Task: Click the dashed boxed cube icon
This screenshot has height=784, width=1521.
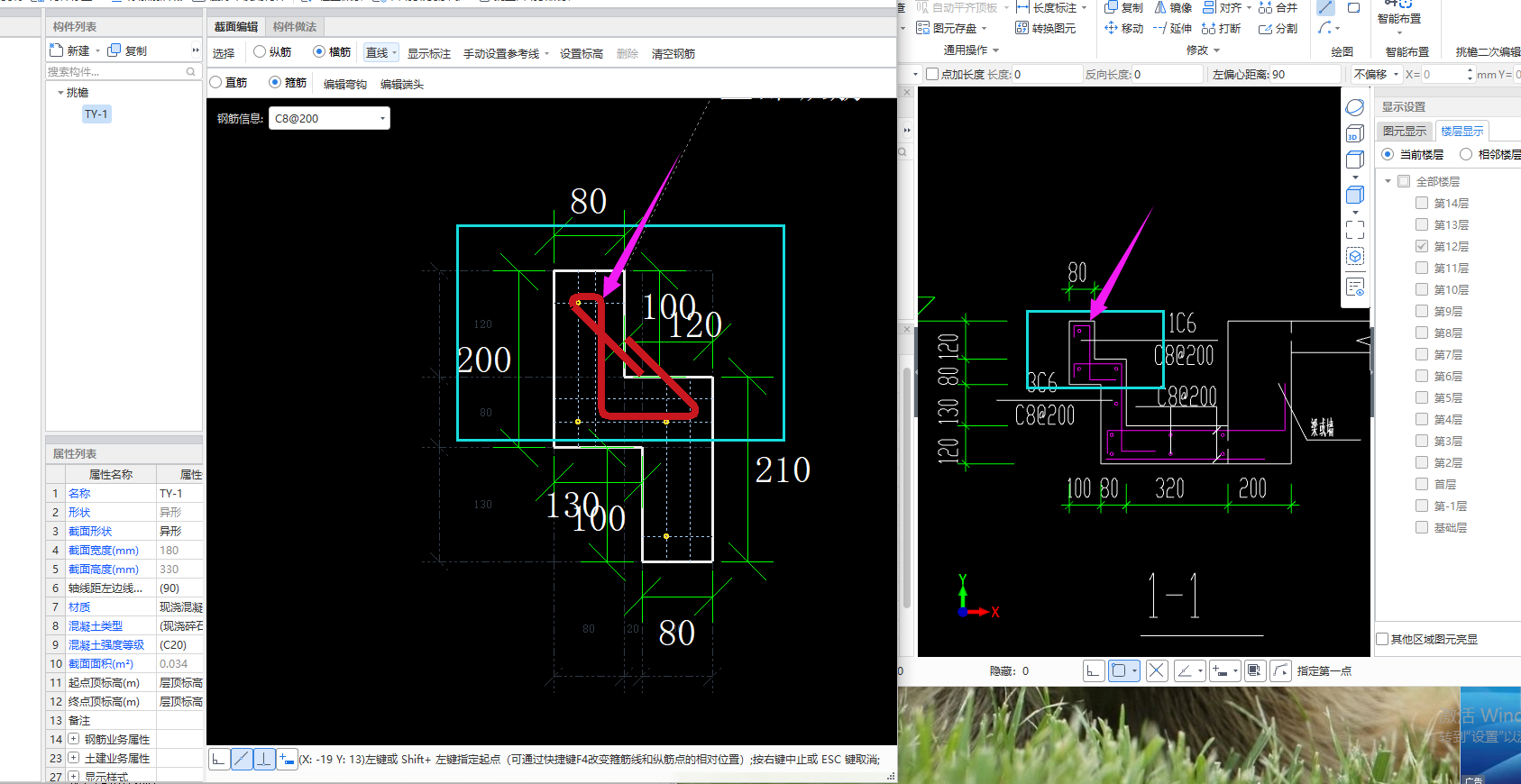Action: pyautogui.click(x=1355, y=256)
